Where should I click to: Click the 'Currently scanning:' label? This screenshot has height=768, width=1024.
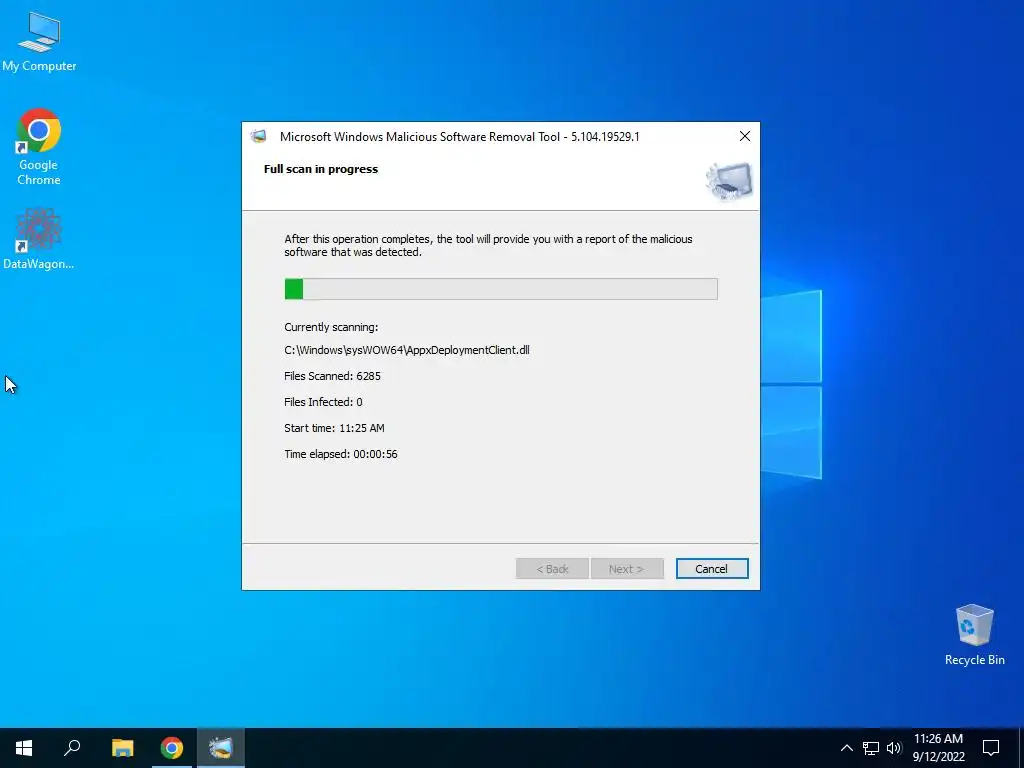331,327
